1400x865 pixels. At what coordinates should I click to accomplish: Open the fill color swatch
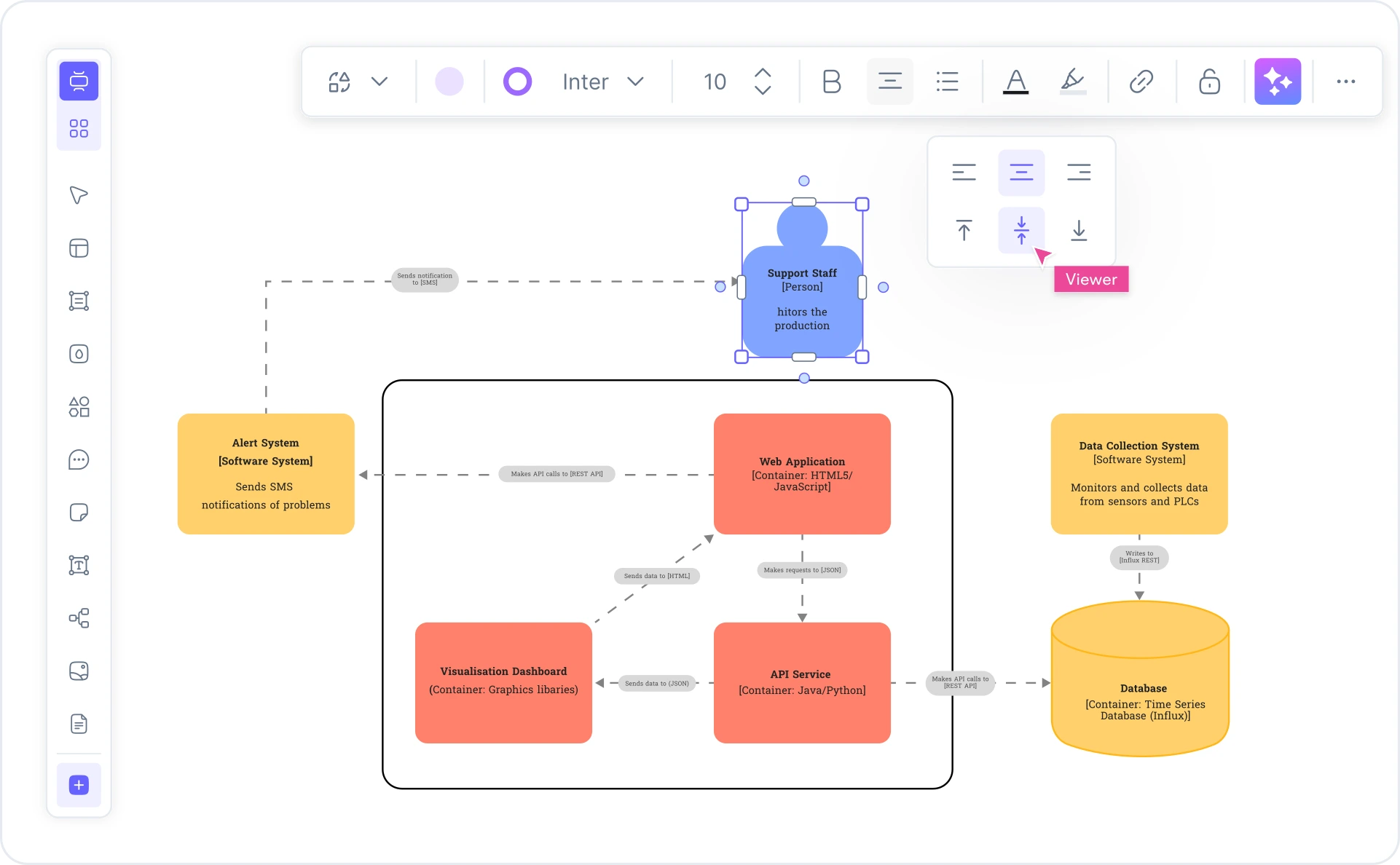(x=449, y=81)
